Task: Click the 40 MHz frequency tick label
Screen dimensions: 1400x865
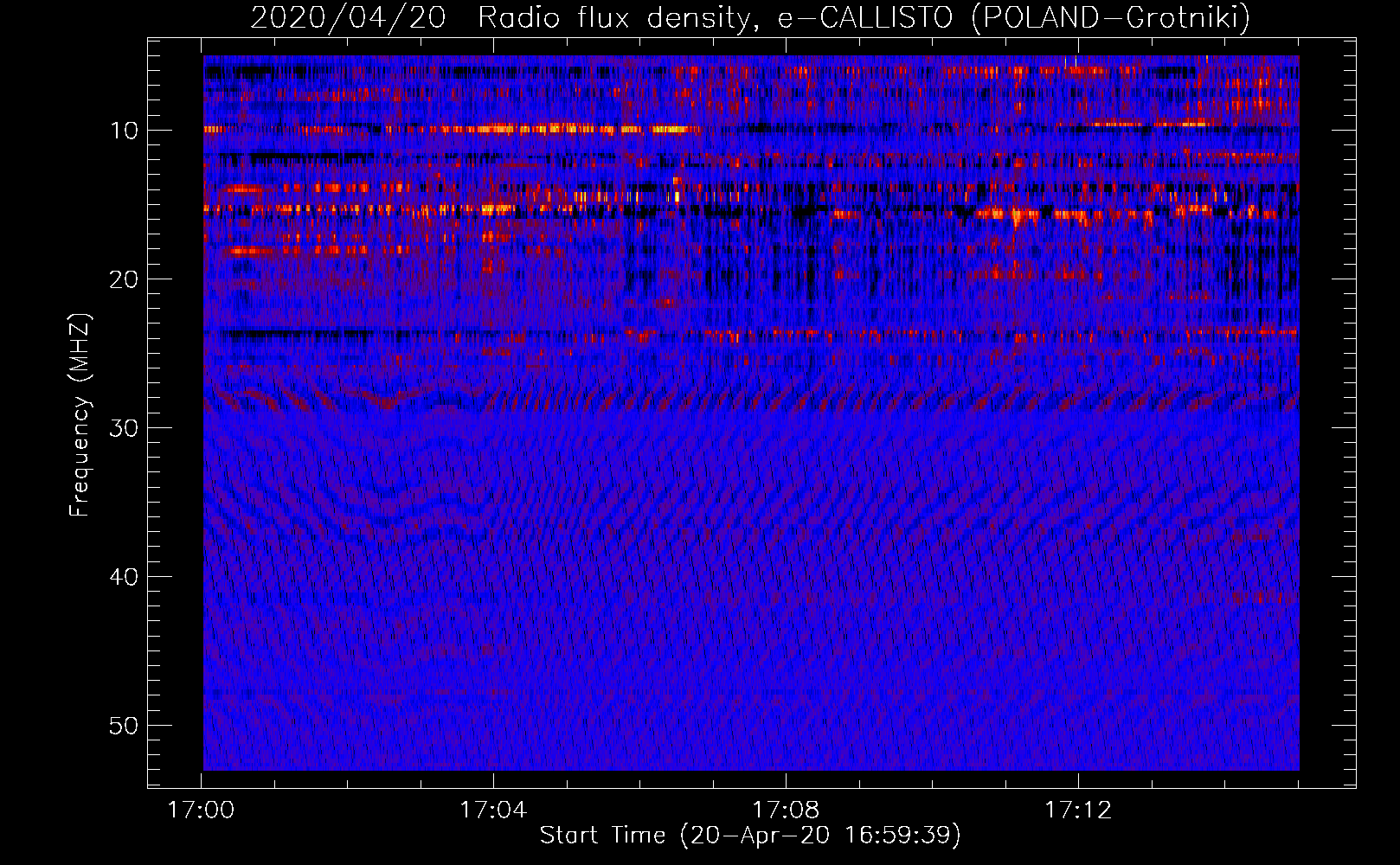Action: [x=124, y=577]
